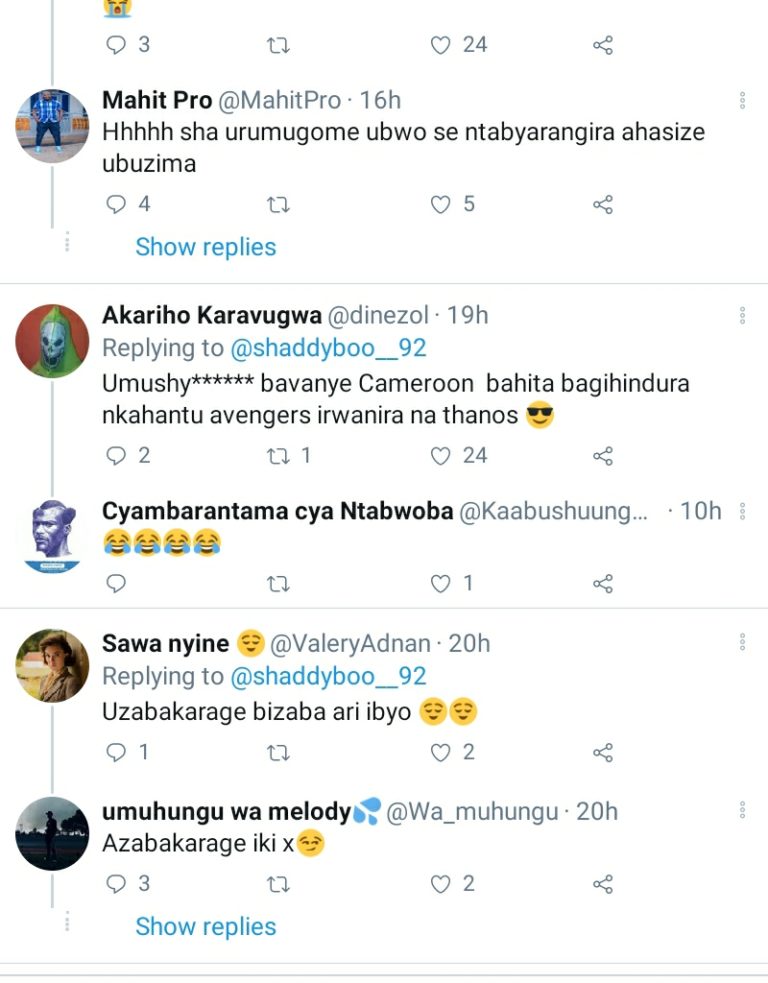Open more options on Akariho Karavugwa's tweet

tap(742, 316)
